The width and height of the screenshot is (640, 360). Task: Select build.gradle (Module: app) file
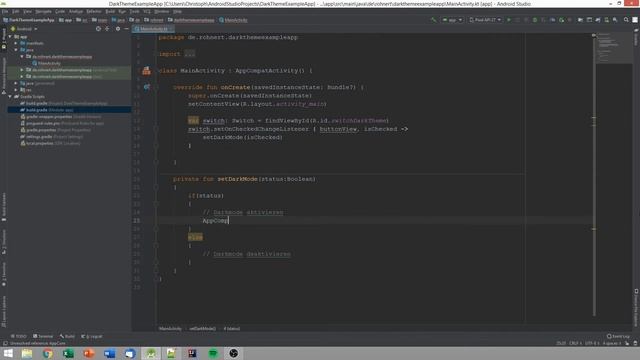[x=47, y=110]
